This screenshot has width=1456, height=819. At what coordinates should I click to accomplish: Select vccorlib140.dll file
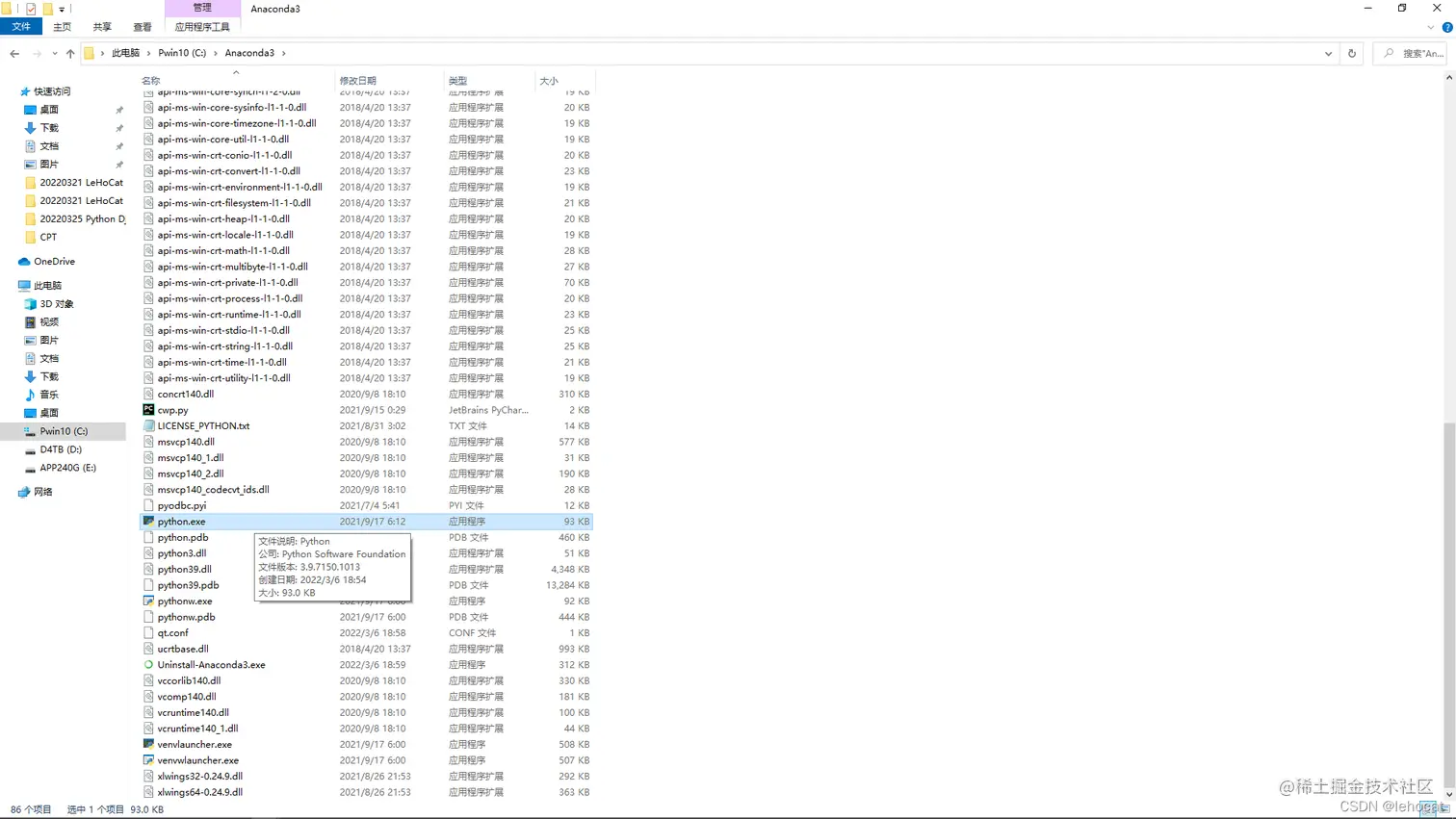[x=189, y=680]
